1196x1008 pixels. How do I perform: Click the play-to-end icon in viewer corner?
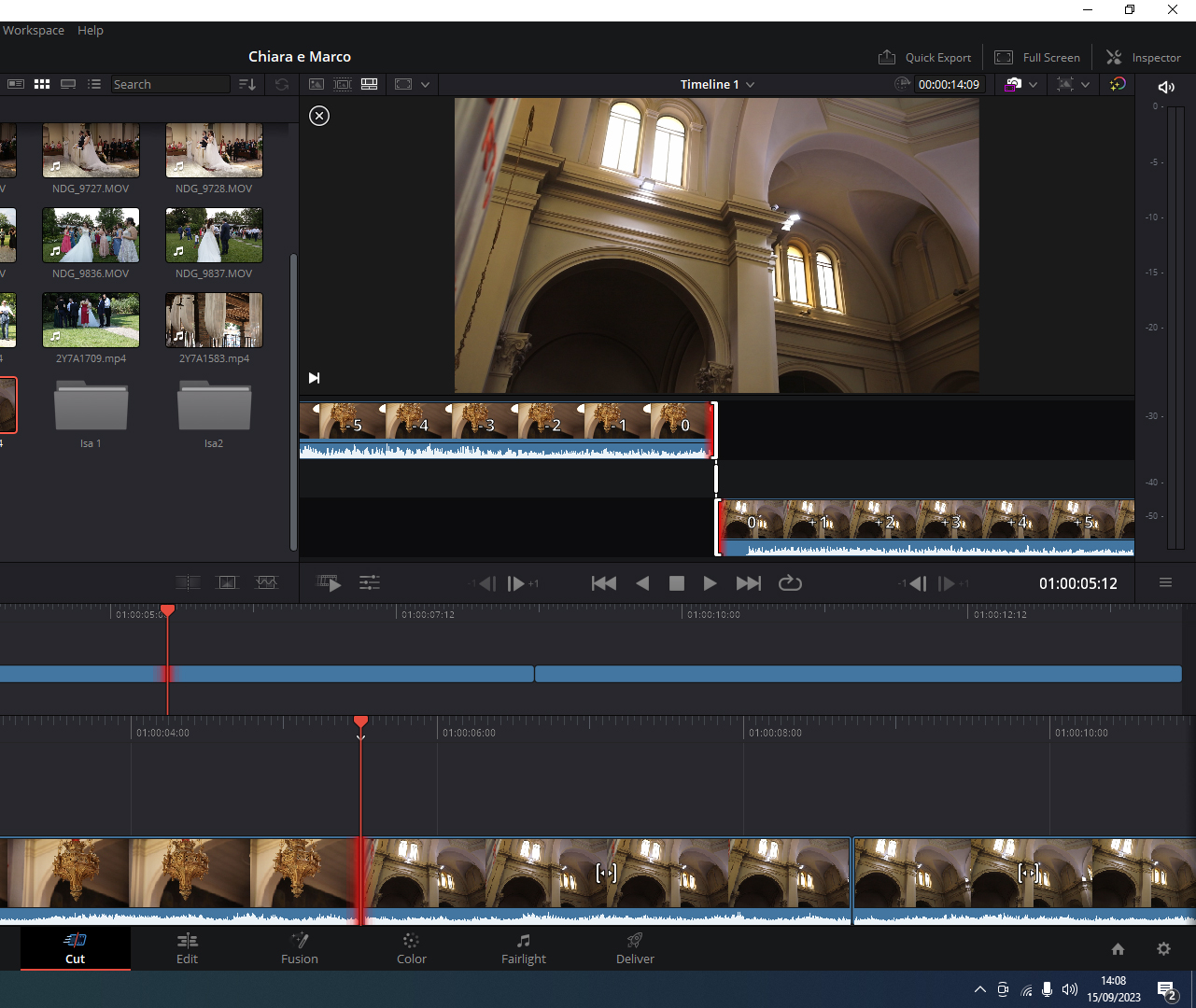(315, 378)
